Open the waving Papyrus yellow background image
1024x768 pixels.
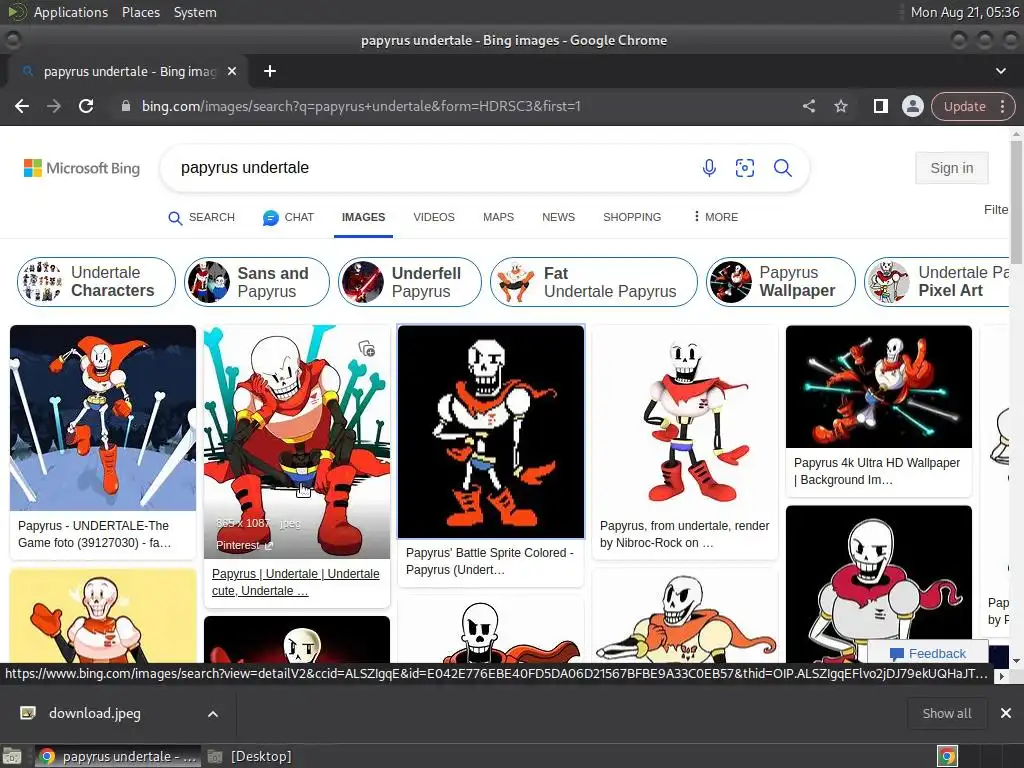point(103,616)
